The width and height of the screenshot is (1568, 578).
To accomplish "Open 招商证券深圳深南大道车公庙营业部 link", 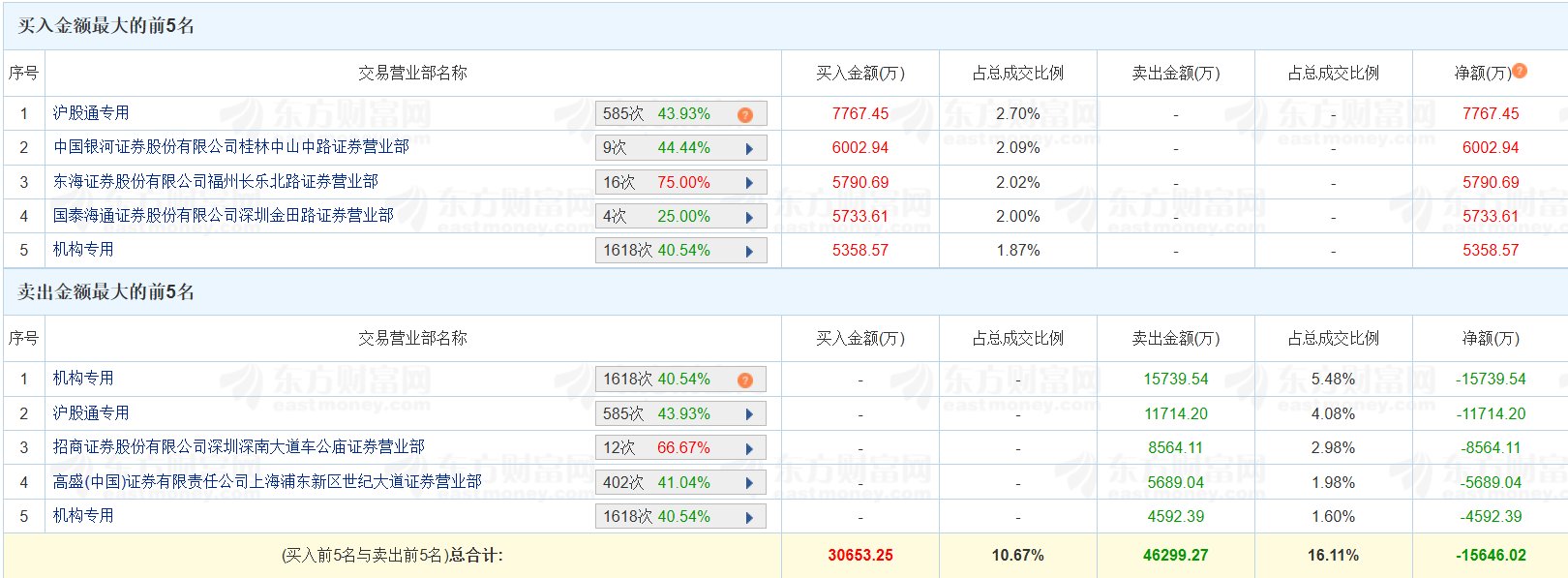I will [x=239, y=447].
